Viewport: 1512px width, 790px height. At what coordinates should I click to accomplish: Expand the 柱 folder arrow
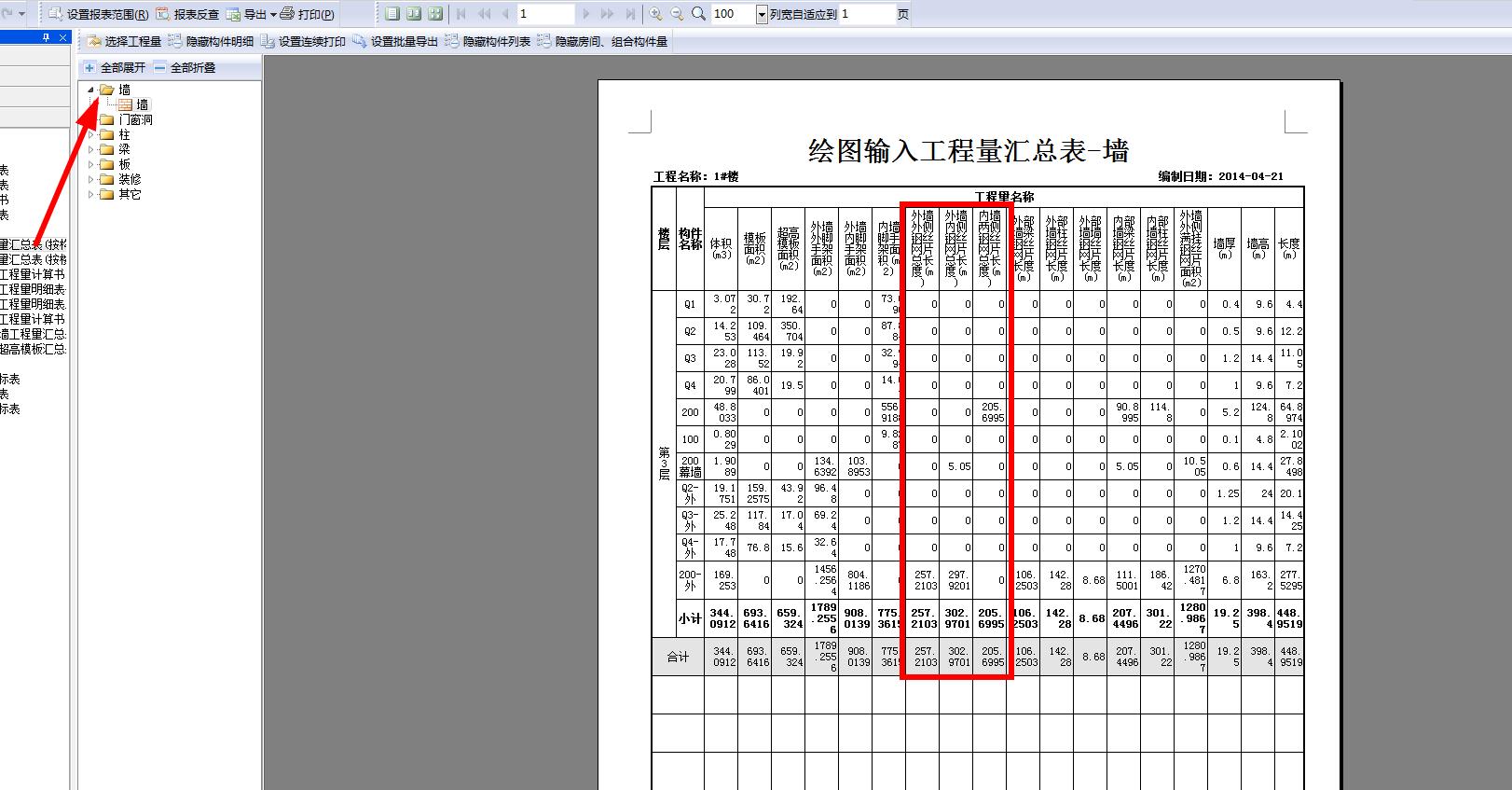tap(91, 134)
